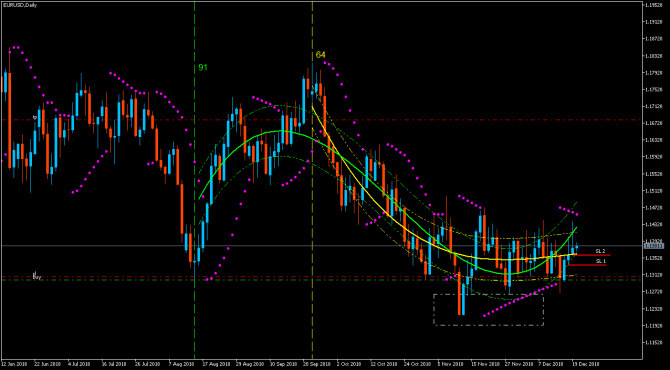Select the yellow dashed vertical line
670x370 pixels.
(312, 179)
